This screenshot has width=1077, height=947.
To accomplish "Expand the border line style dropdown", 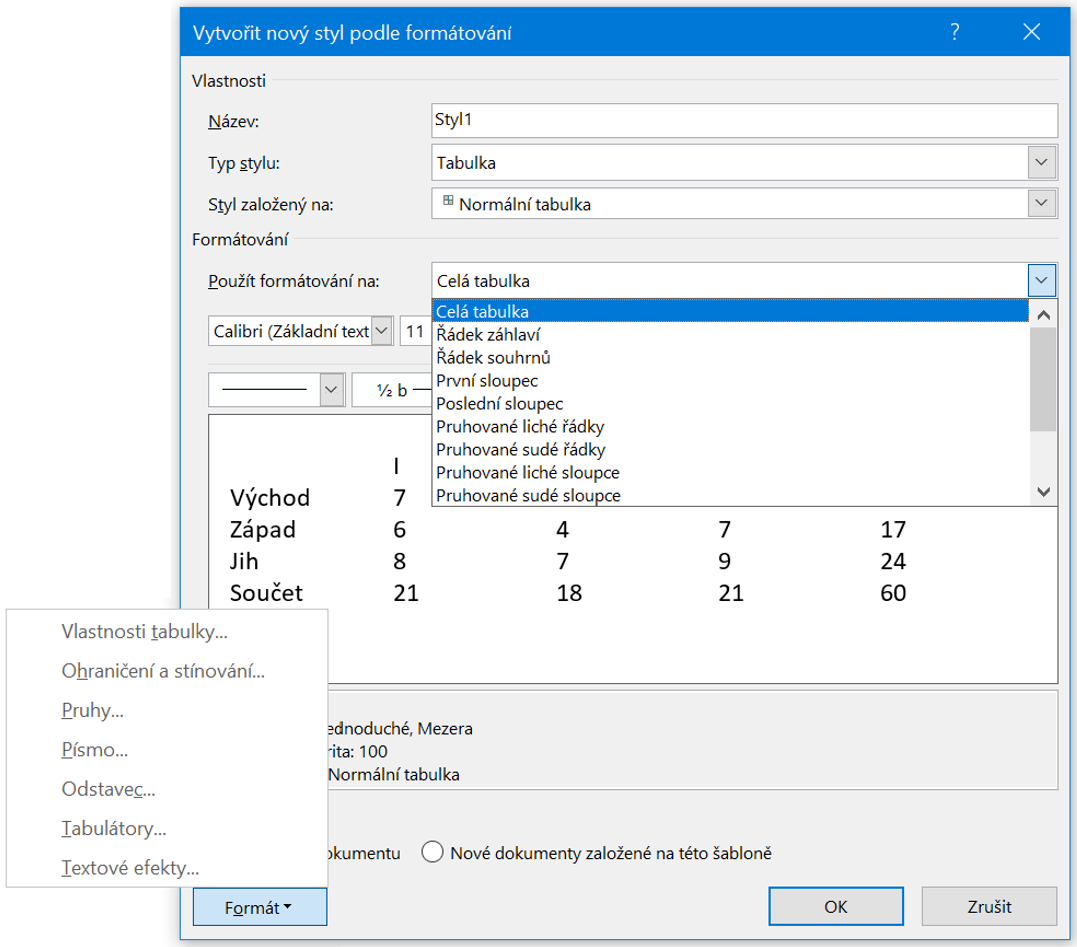I will click(x=331, y=390).
